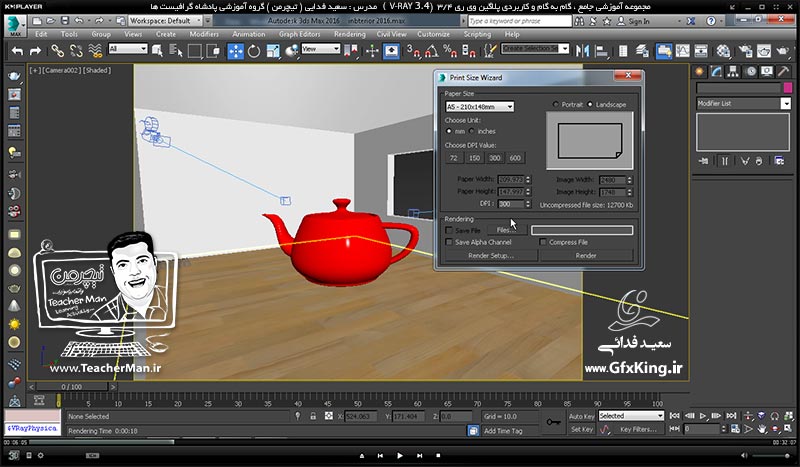Image resolution: width=800 pixels, height=467 pixels.
Task: Open the Modify tab in command panel
Action: pos(716,71)
